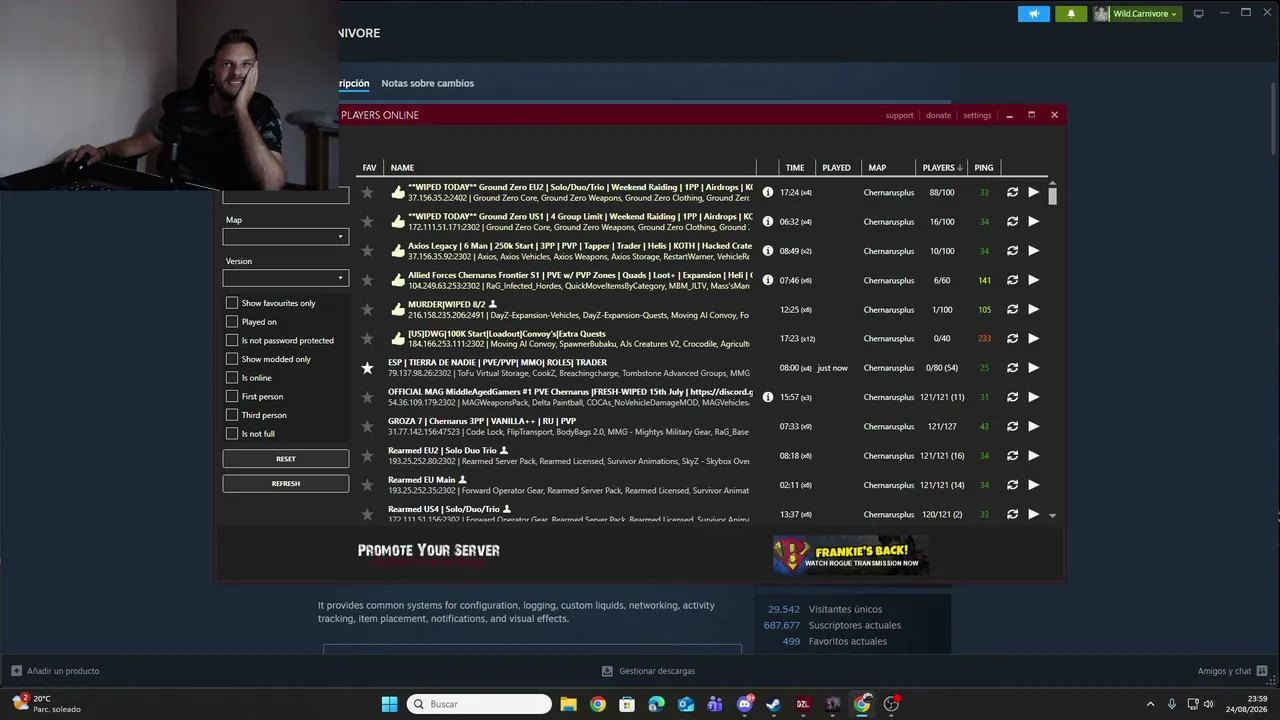Play on Ground Zero EU2 server

(1034, 192)
